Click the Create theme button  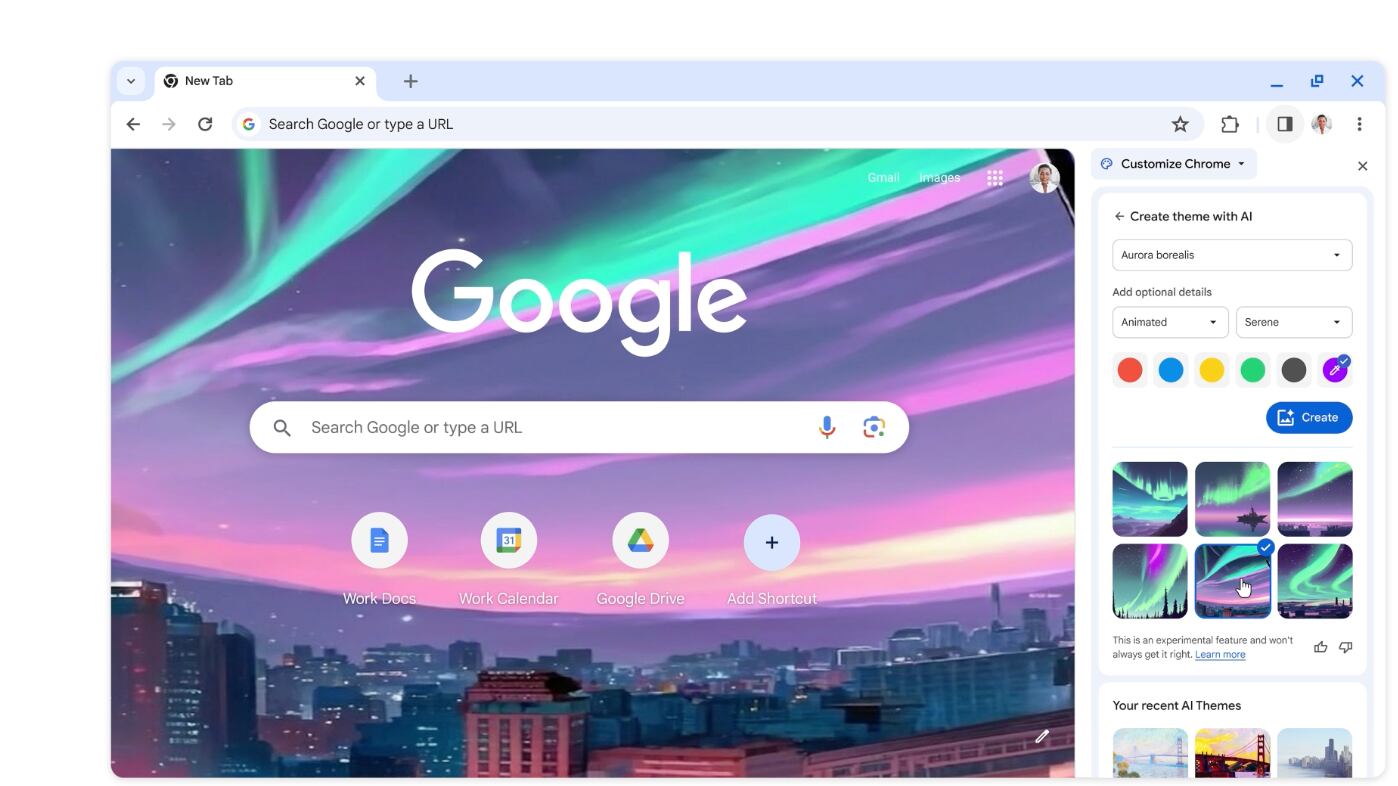coord(1309,418)
